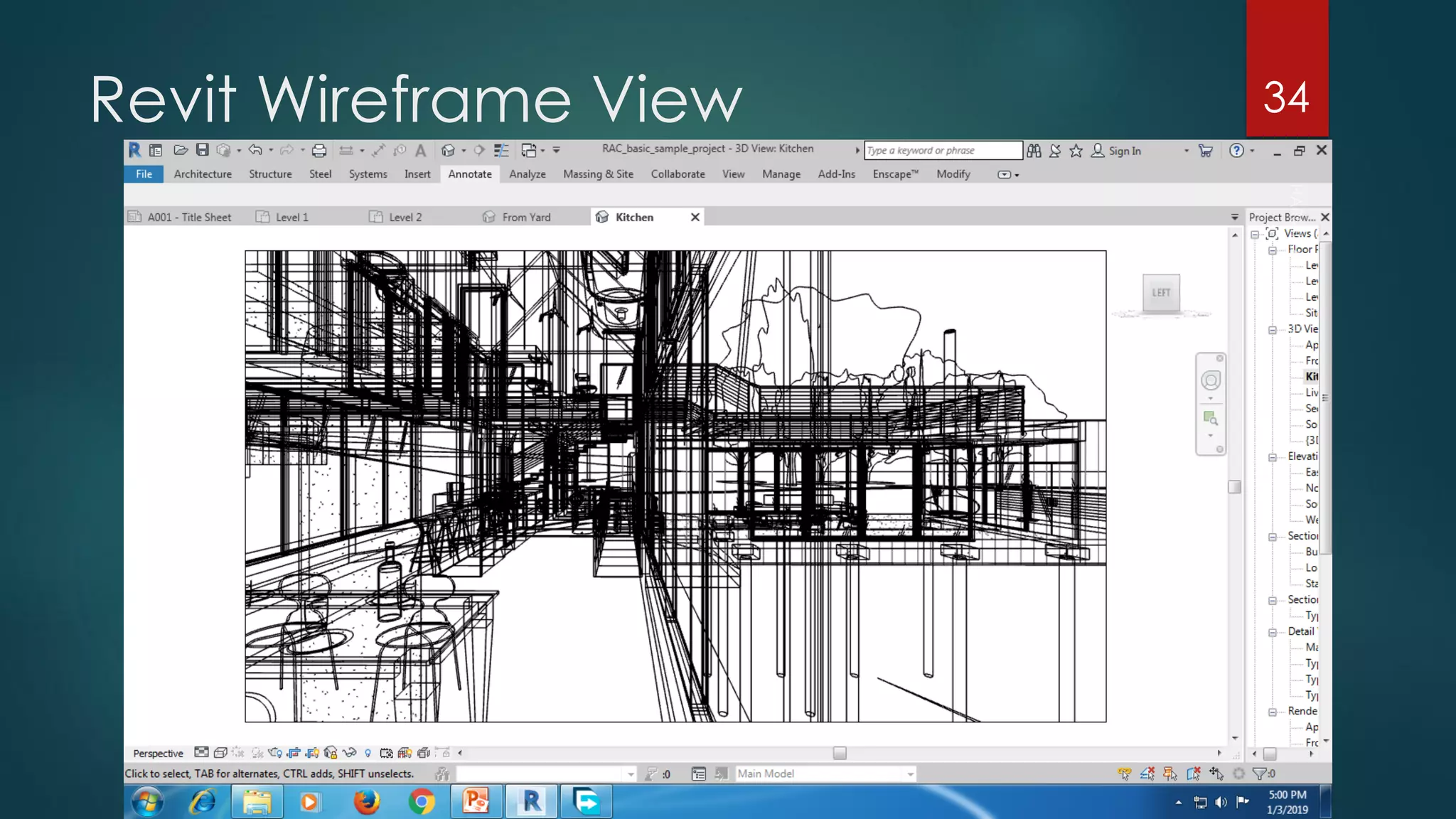This screenshot has height=819, width=1456.
Task: Close the Kitchen view tab
Action: pos(695,218)
